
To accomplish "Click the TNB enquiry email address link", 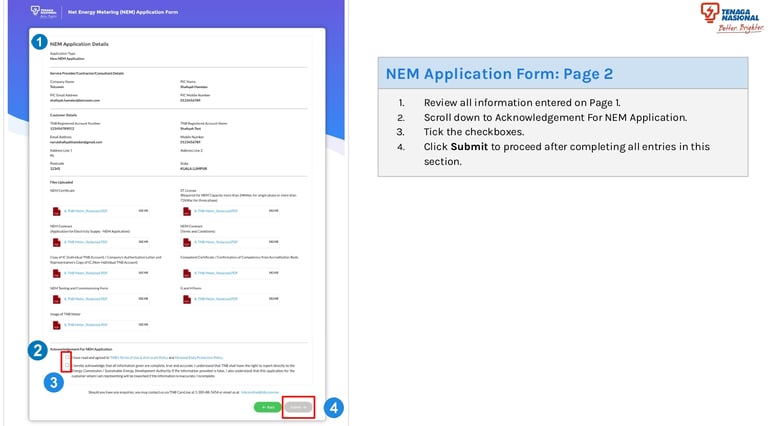I will click(260, 393).
